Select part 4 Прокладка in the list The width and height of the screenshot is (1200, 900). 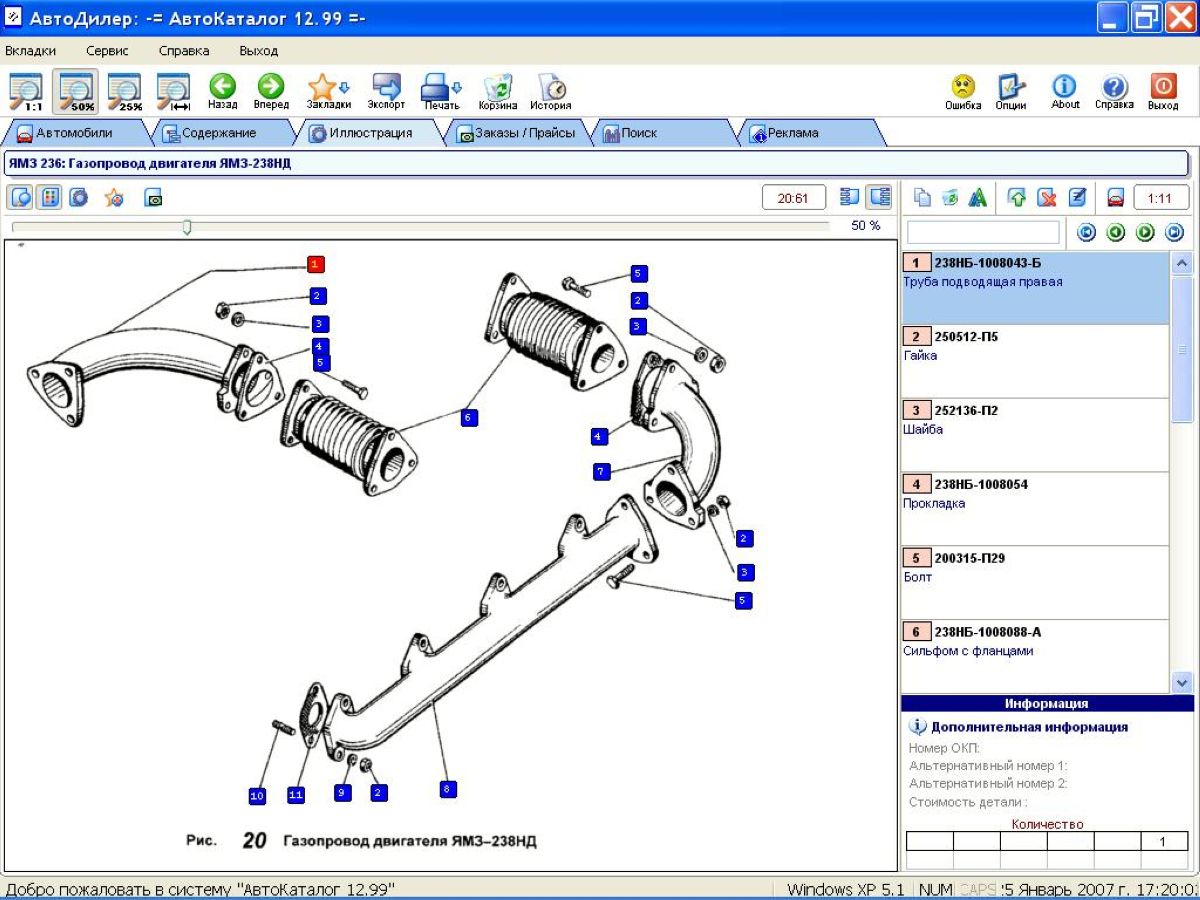point(1035,494)
